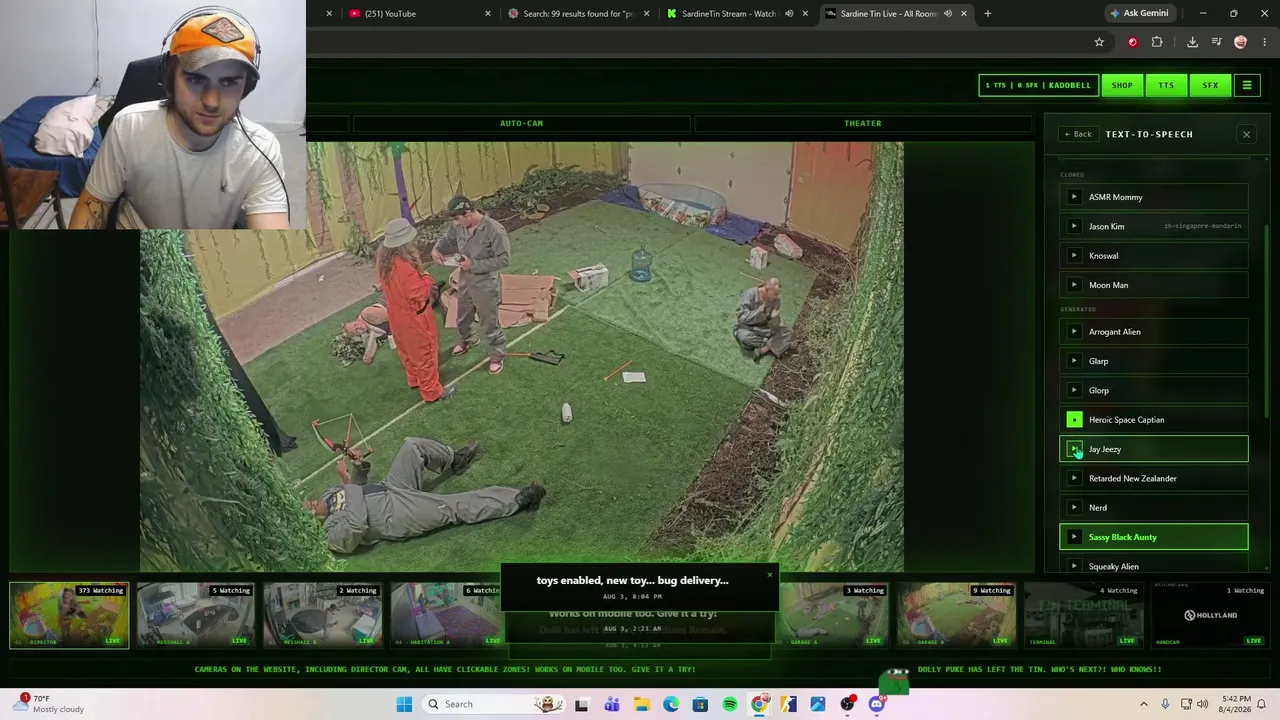Open the volume system tray icon

(x=1202, y=704)
